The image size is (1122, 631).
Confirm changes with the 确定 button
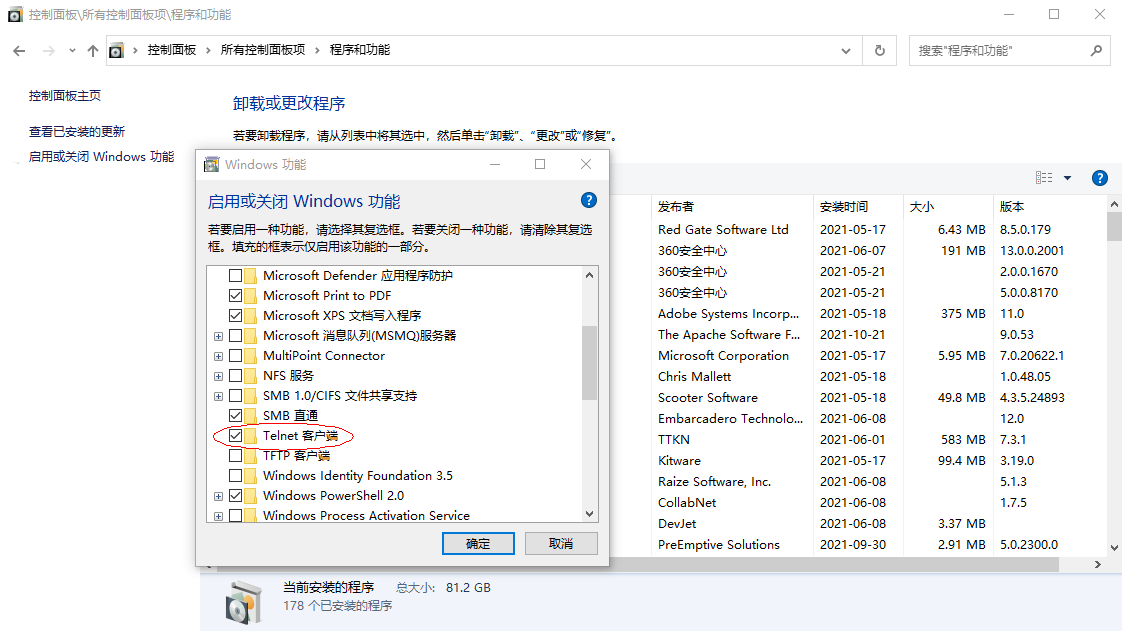pos(477,543)
